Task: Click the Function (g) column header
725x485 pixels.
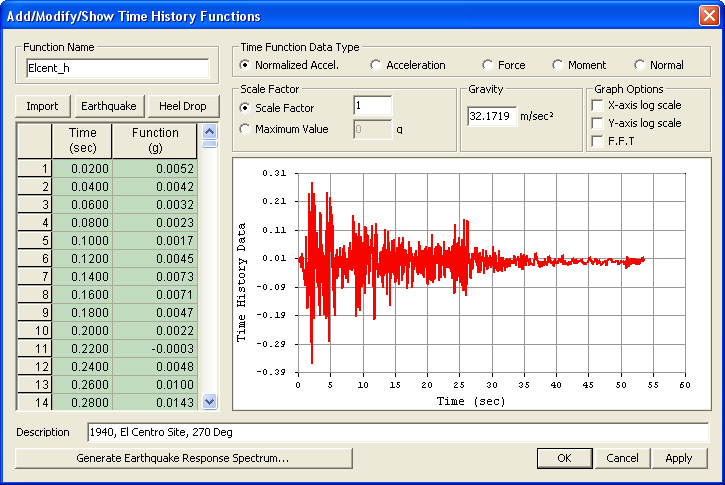Action: pyautogui.click(x=155, y=141)
